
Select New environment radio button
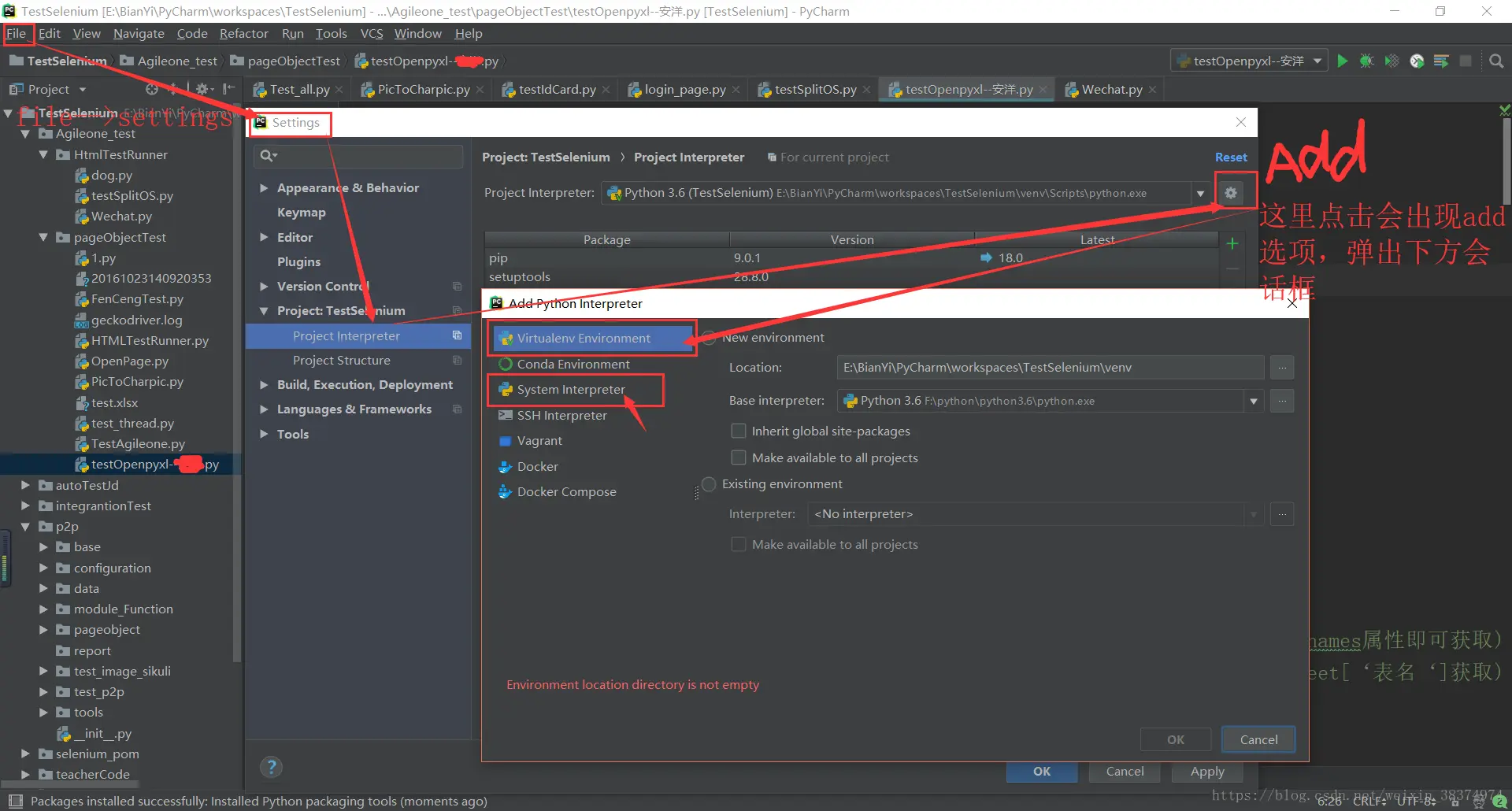[x=709, y=338]
